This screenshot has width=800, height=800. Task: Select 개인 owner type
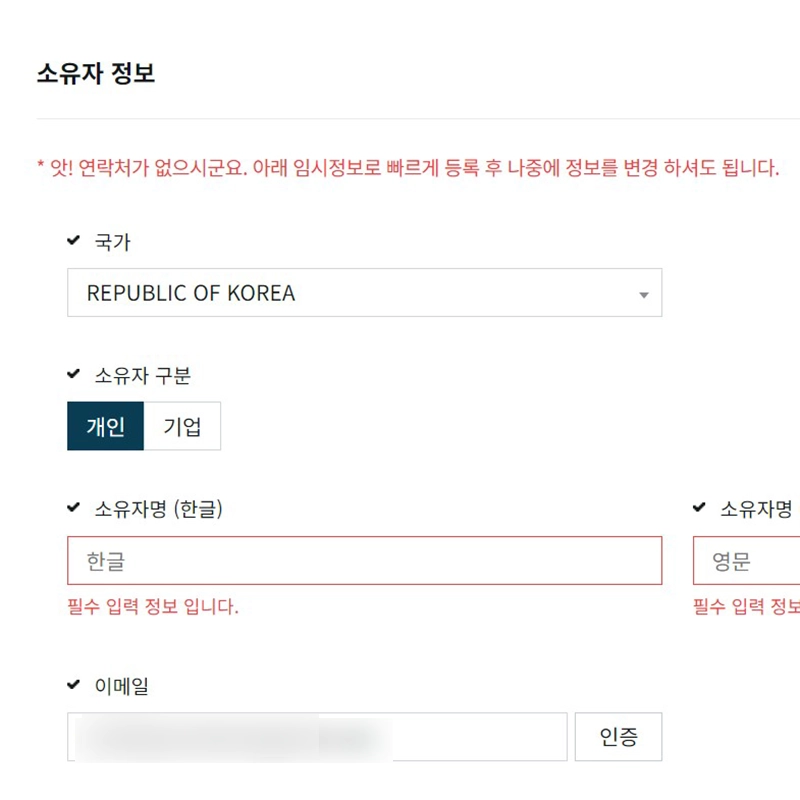tap(105, 425)
